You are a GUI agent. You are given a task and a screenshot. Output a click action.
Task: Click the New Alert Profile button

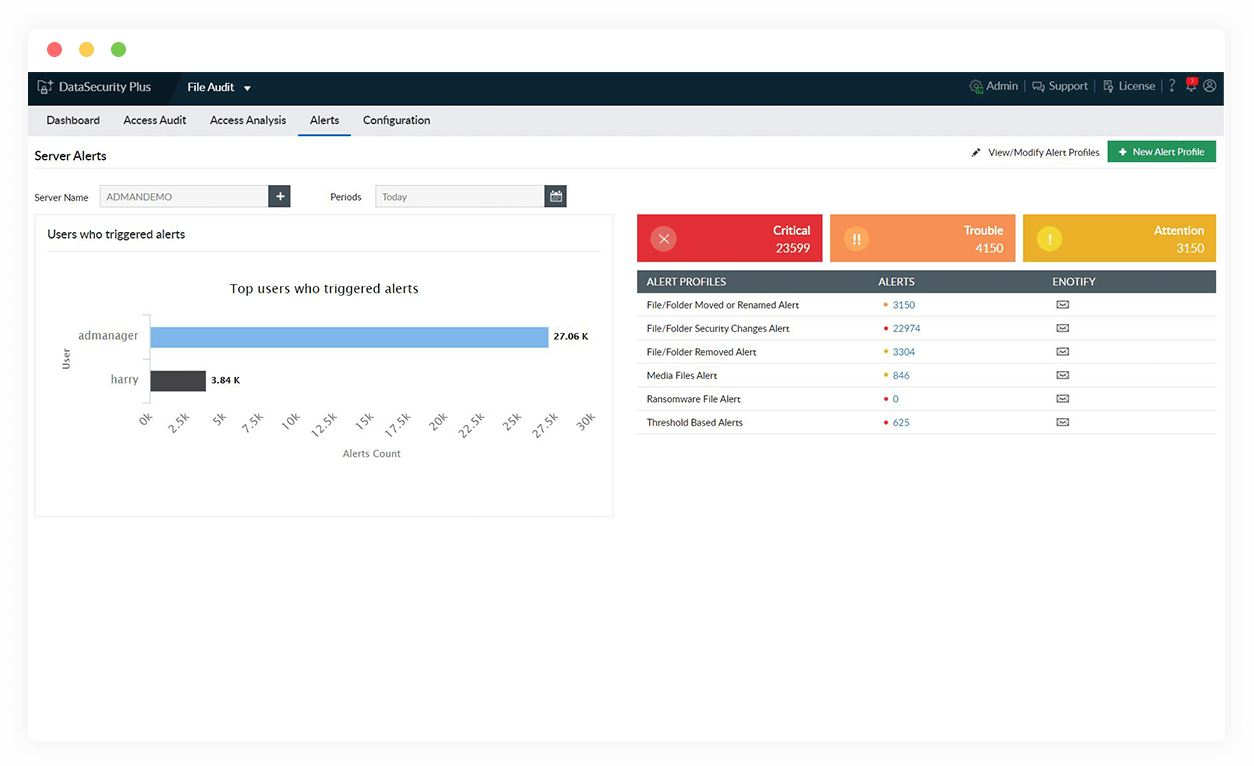pos(1161,151)
